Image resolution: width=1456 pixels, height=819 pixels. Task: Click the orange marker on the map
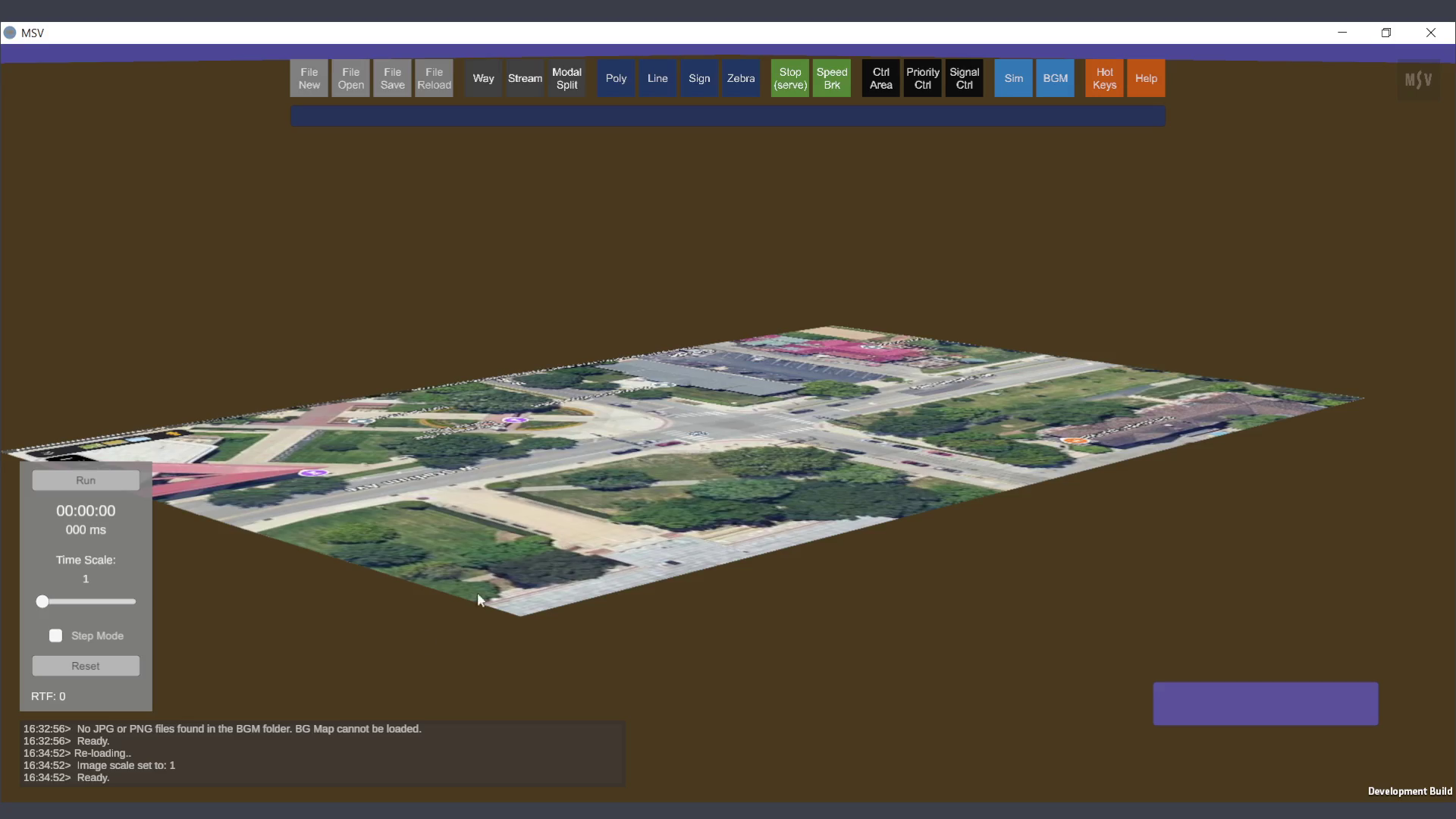click(1074, 440)
